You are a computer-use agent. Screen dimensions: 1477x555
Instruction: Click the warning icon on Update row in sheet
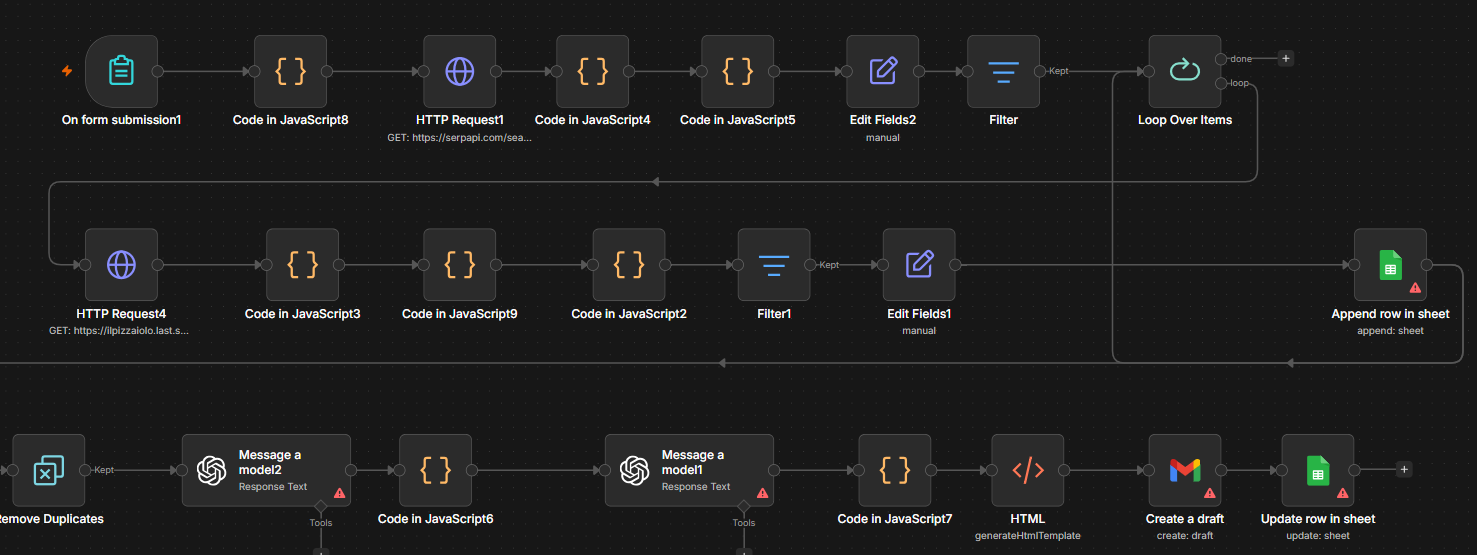1342,493
